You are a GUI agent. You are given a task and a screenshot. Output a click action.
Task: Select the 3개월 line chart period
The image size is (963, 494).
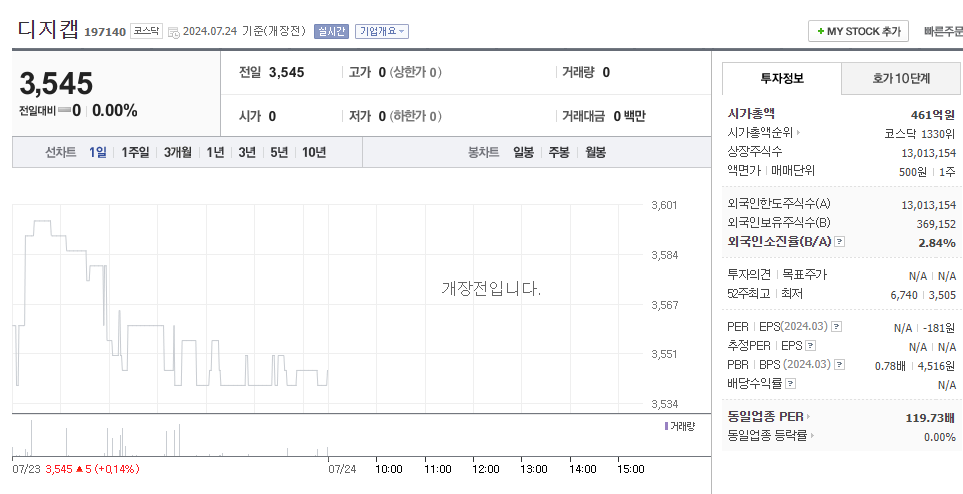pos(177,152)
